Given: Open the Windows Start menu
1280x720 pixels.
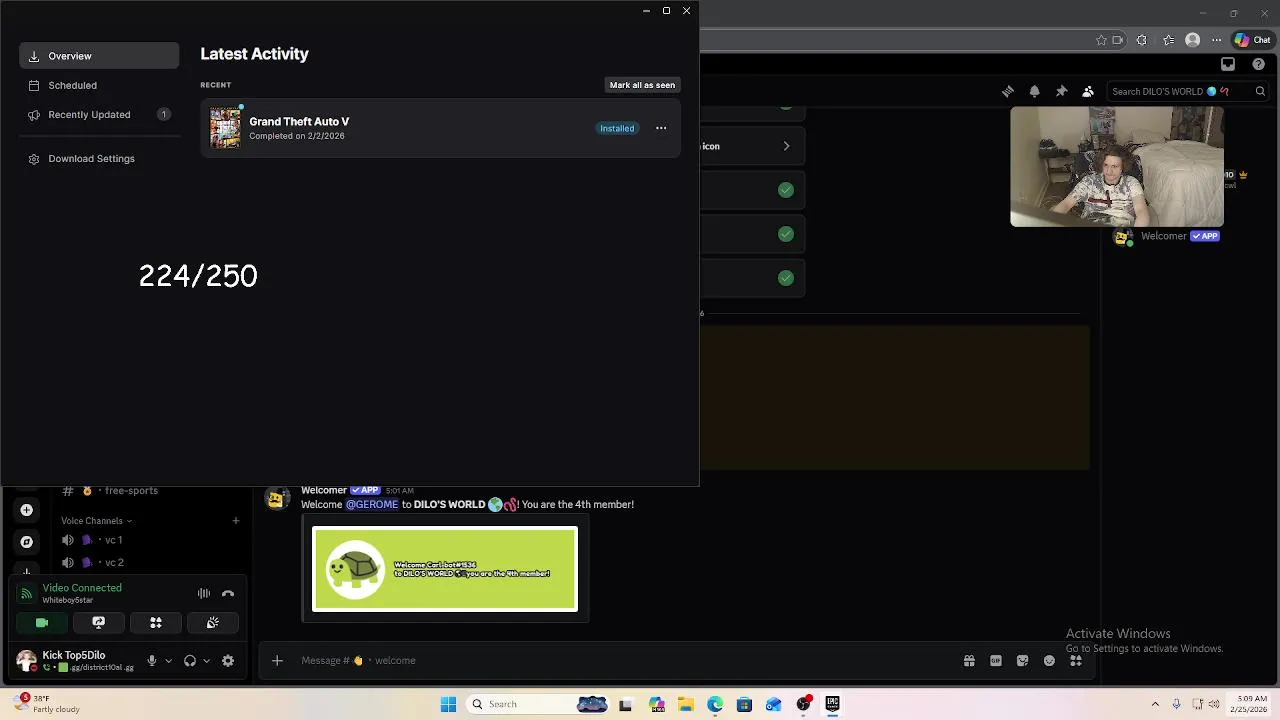Looking at the screenshot, I should point(448,704).
